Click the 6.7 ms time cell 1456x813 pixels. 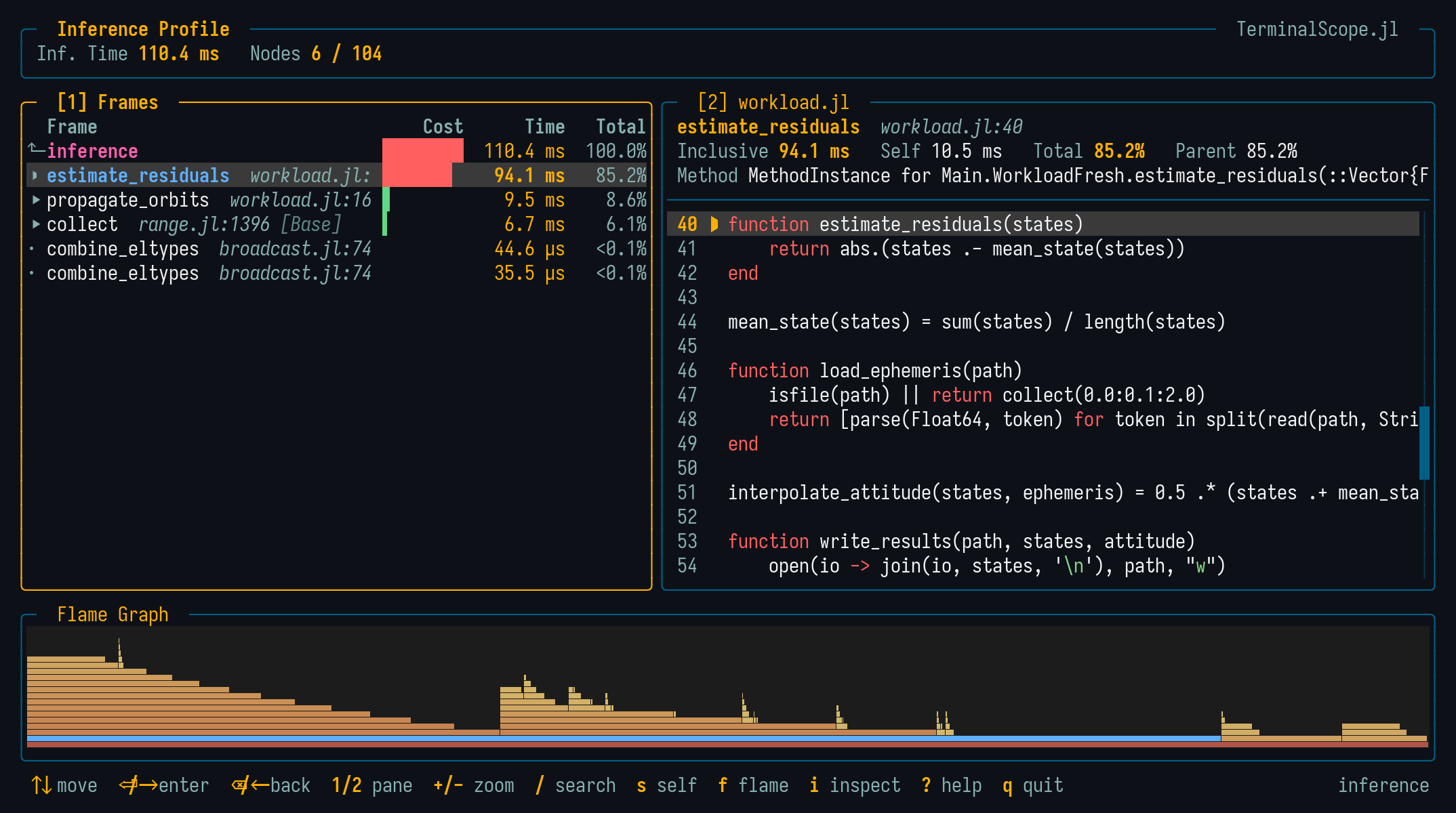click(535, 224)
